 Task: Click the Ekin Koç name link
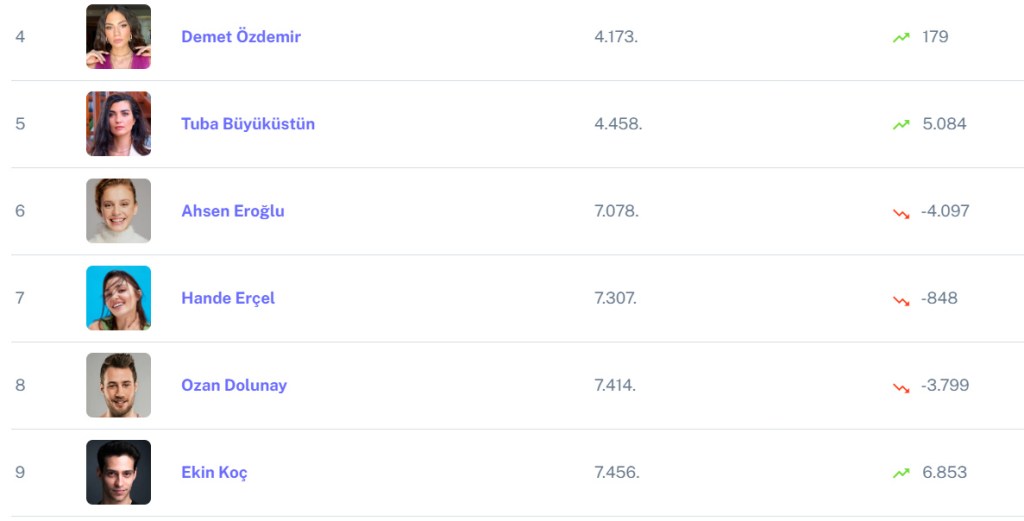click(x=214, y=472)
